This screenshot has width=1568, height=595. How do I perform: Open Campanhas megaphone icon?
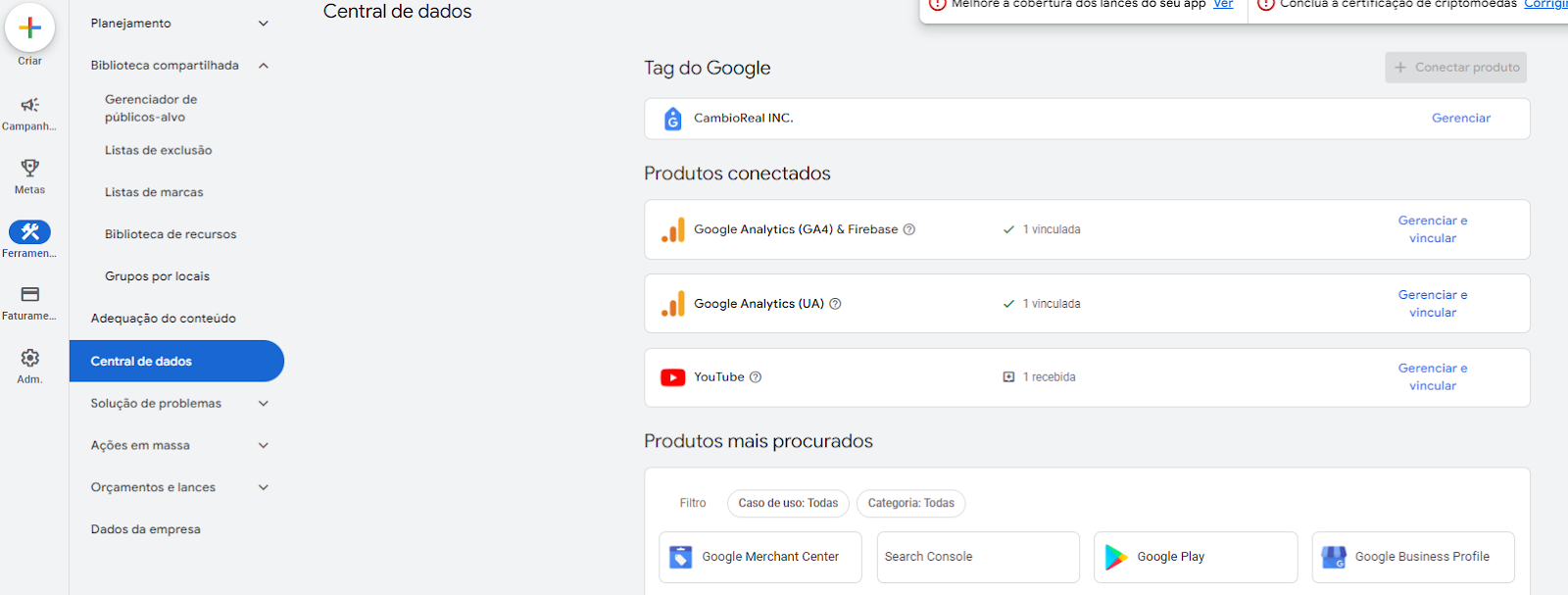(x=29, y=105)
